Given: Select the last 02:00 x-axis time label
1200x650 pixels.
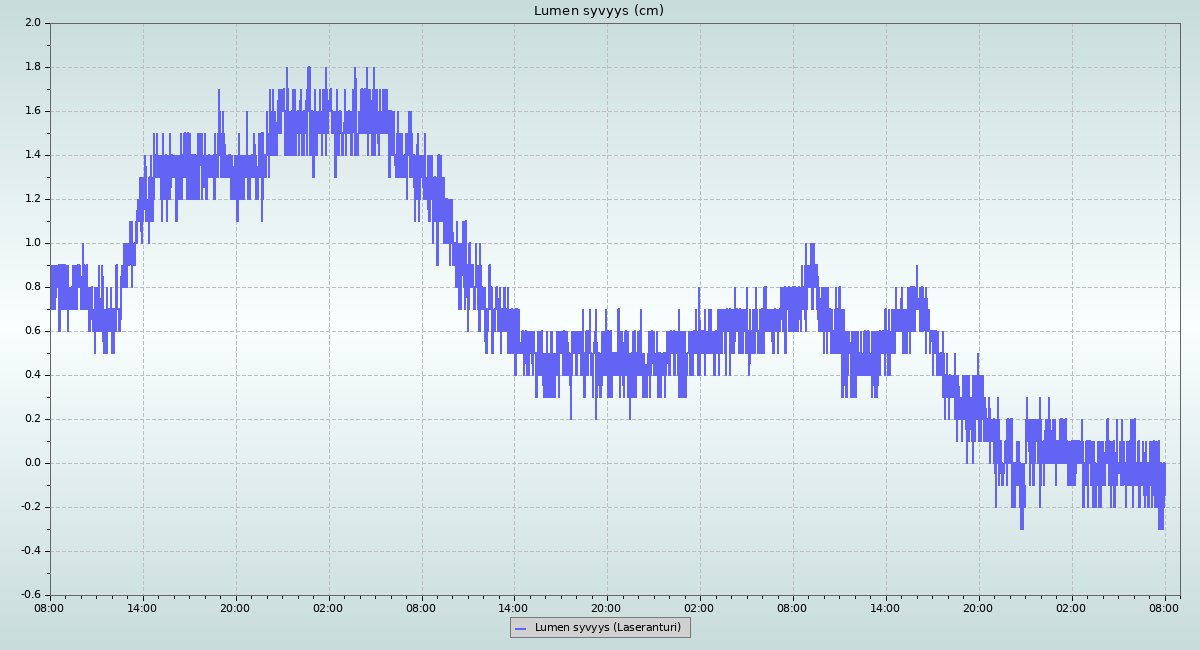Looking at the screenshot, I should [1072, 607].
